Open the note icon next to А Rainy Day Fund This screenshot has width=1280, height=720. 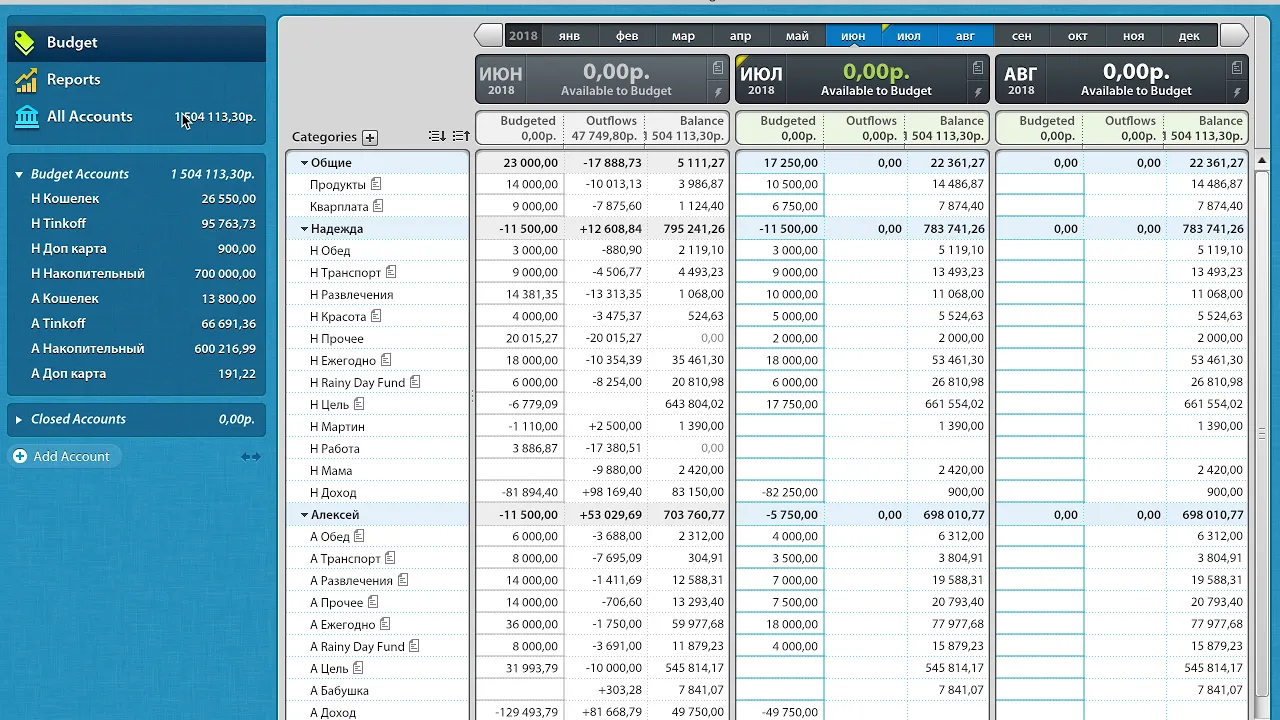(414, 646)
